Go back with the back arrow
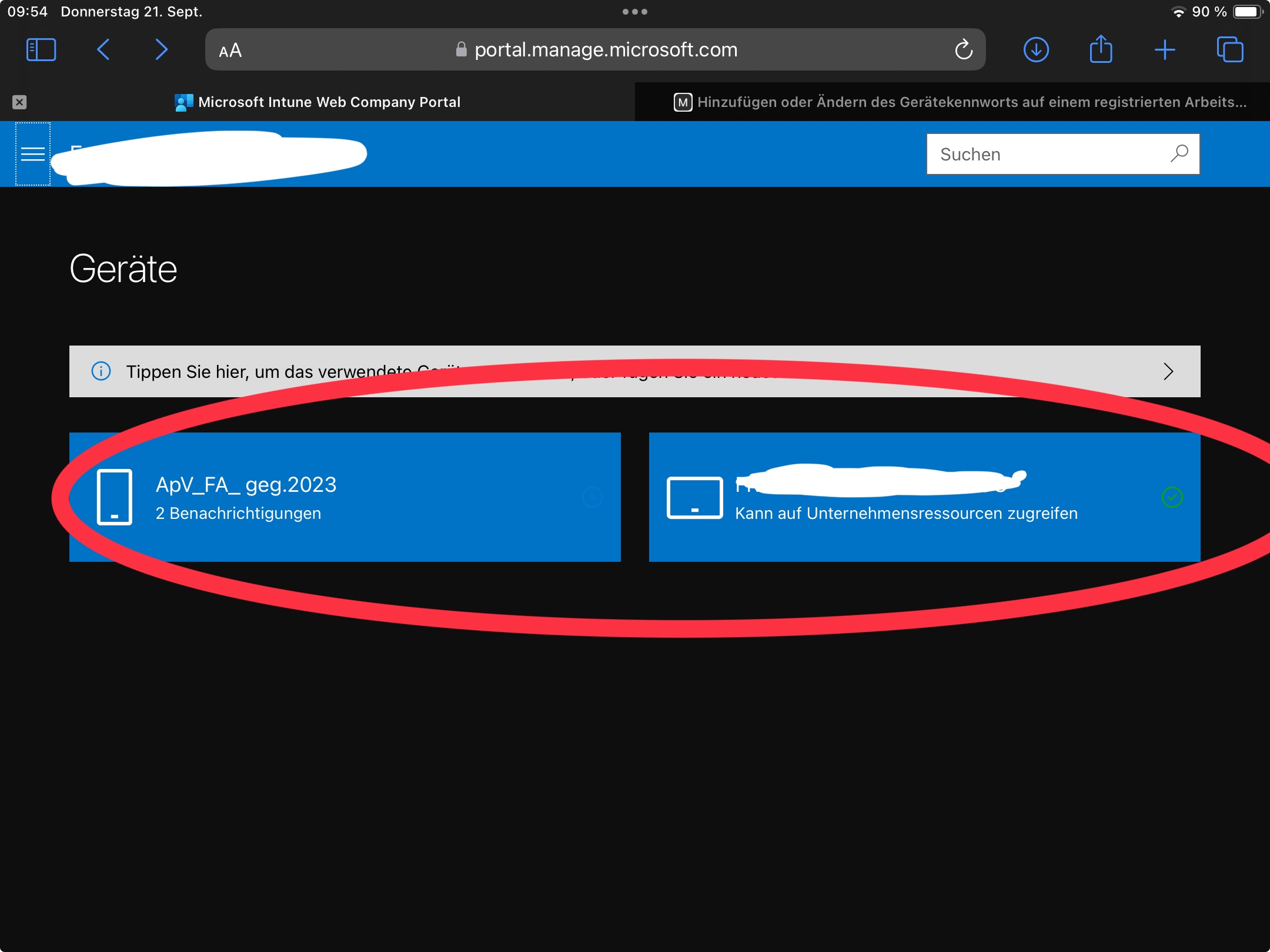Viewport: 1270px width, 952px height. 103,50
